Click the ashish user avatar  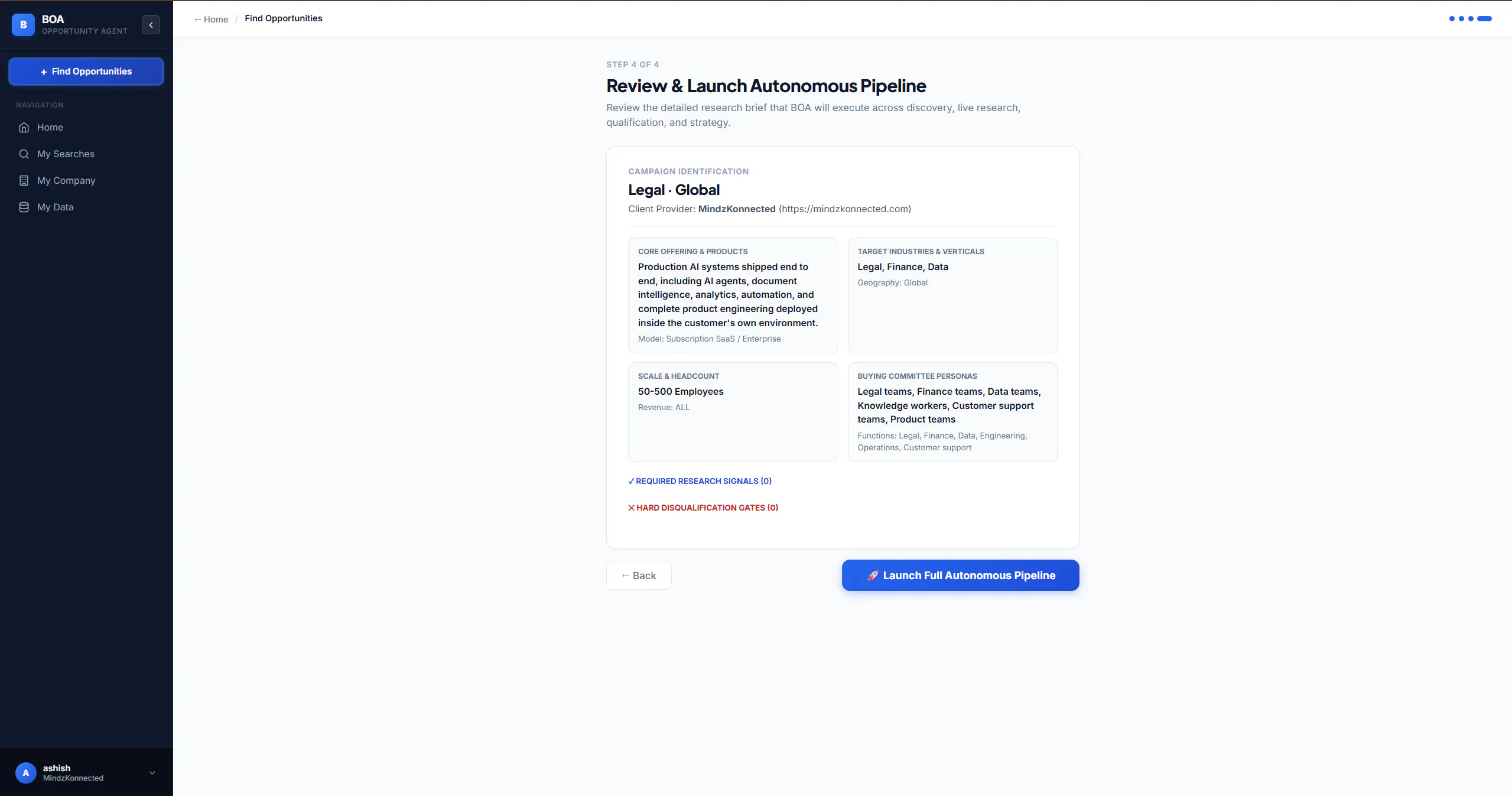[25, 773]
